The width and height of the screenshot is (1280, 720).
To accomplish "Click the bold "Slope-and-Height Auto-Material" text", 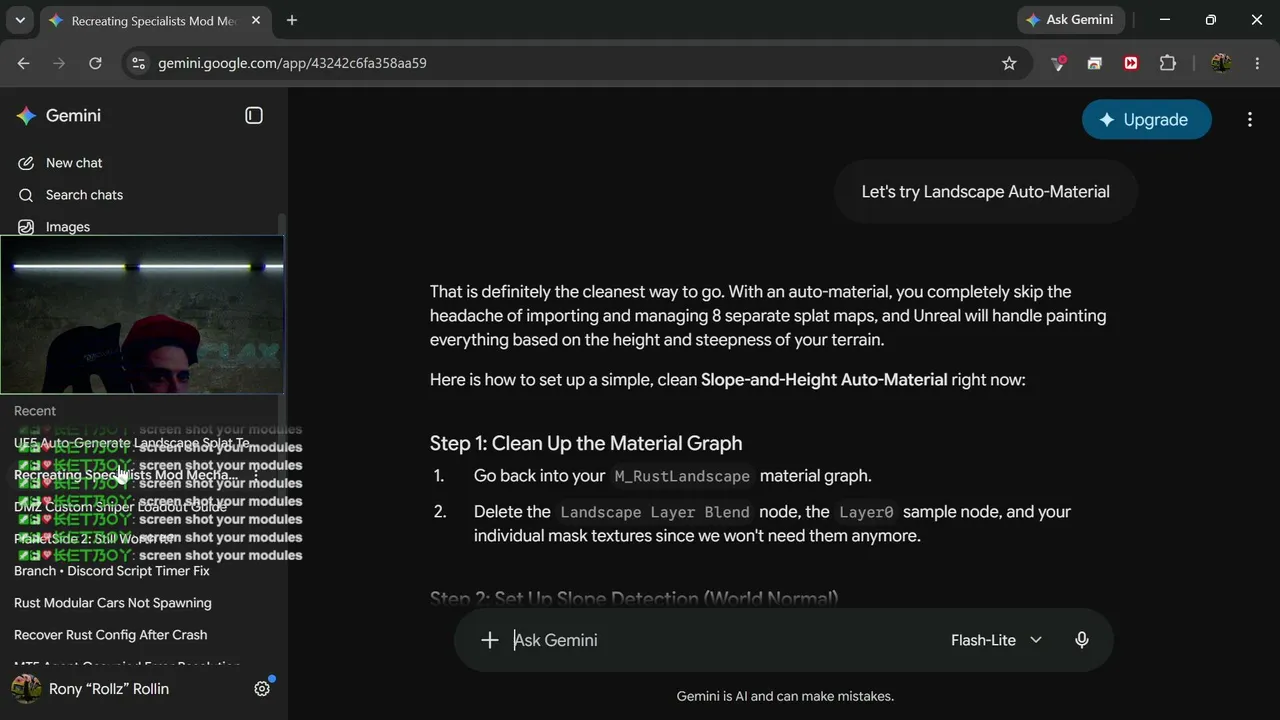I will pos(824,380).
